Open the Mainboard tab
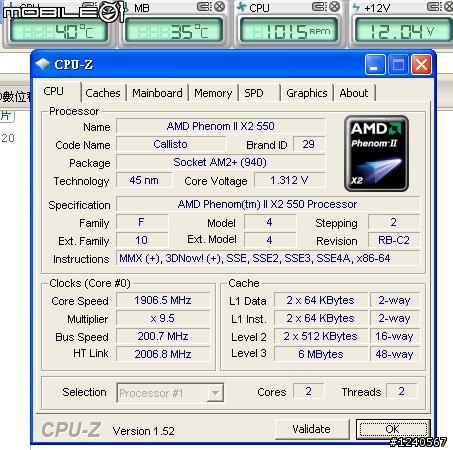The image size is (453, 450). 157,93
